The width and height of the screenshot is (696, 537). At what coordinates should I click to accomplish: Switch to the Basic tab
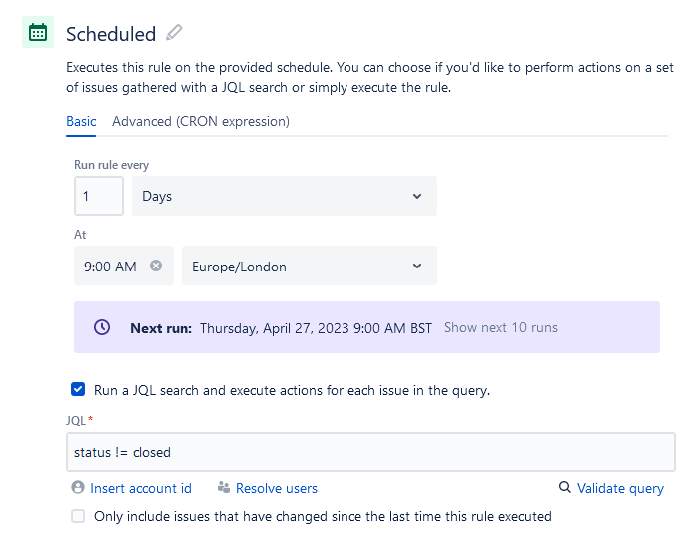(x=81, y=122)
